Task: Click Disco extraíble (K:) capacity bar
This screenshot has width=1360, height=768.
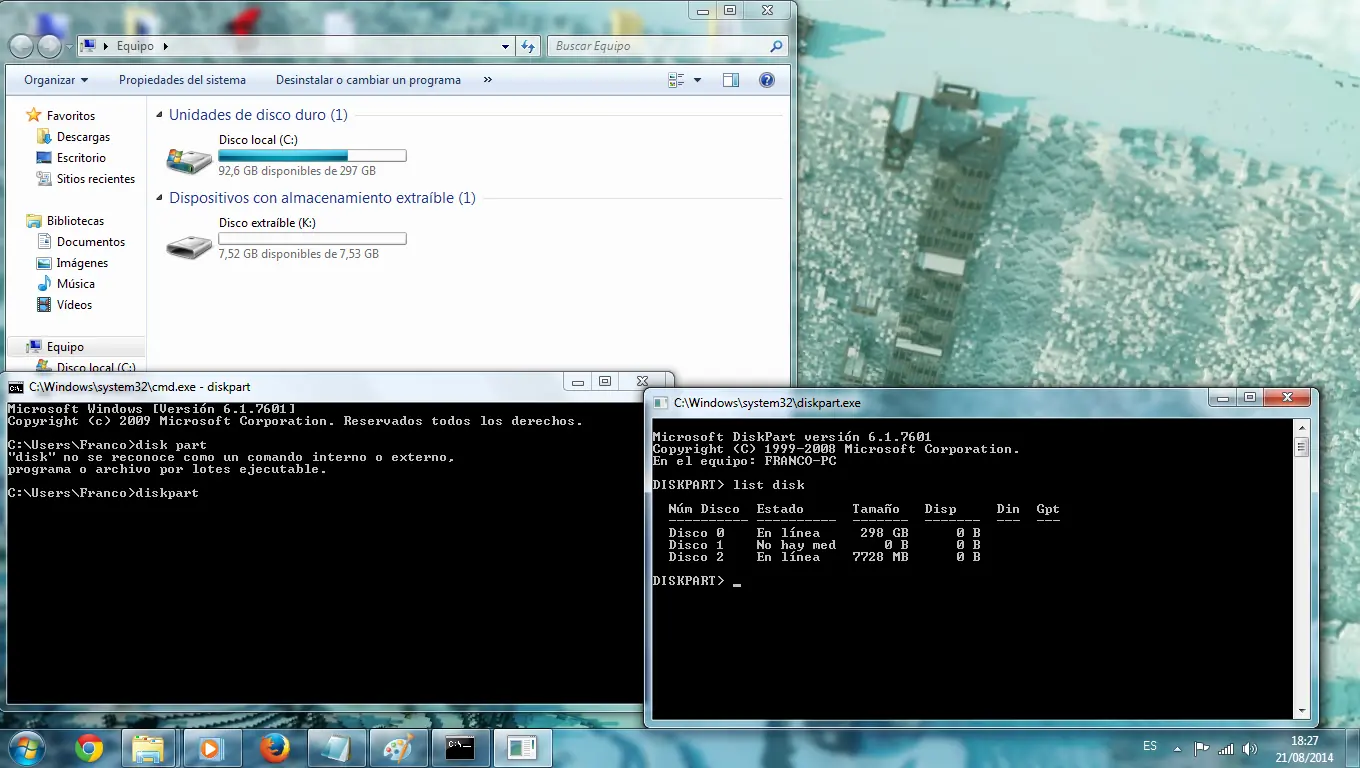Action: 312,239
